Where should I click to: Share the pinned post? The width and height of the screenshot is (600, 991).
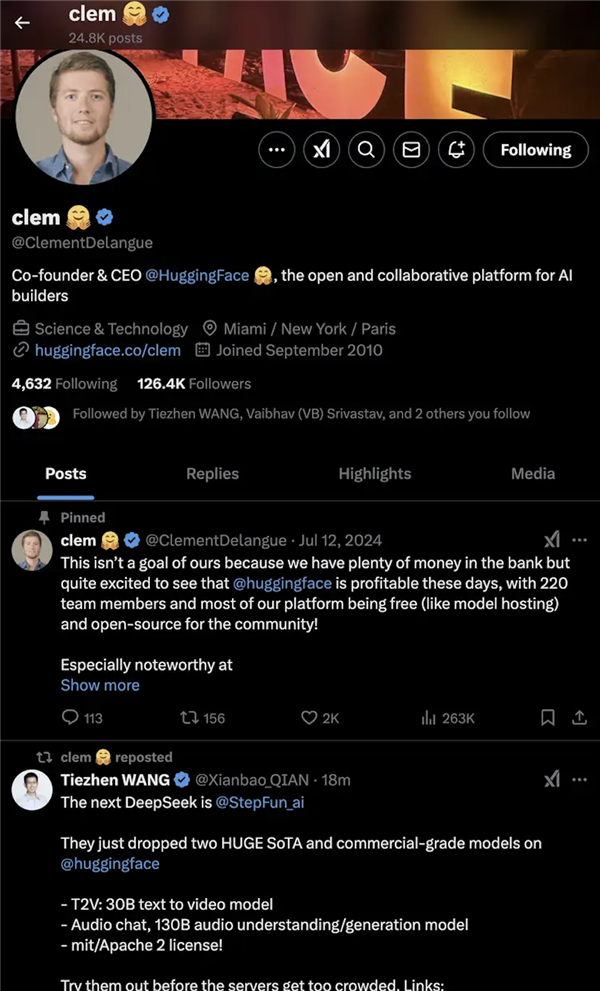coord(579,718)
